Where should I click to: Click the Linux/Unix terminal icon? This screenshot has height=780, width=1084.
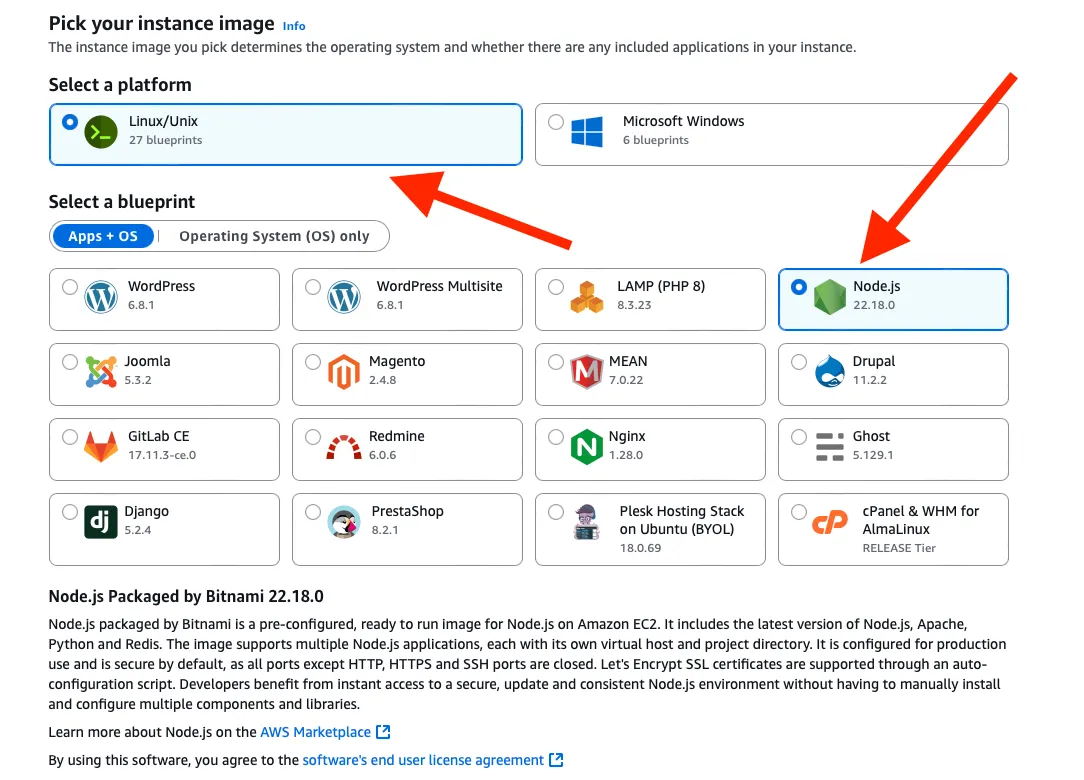click(101, 133)
